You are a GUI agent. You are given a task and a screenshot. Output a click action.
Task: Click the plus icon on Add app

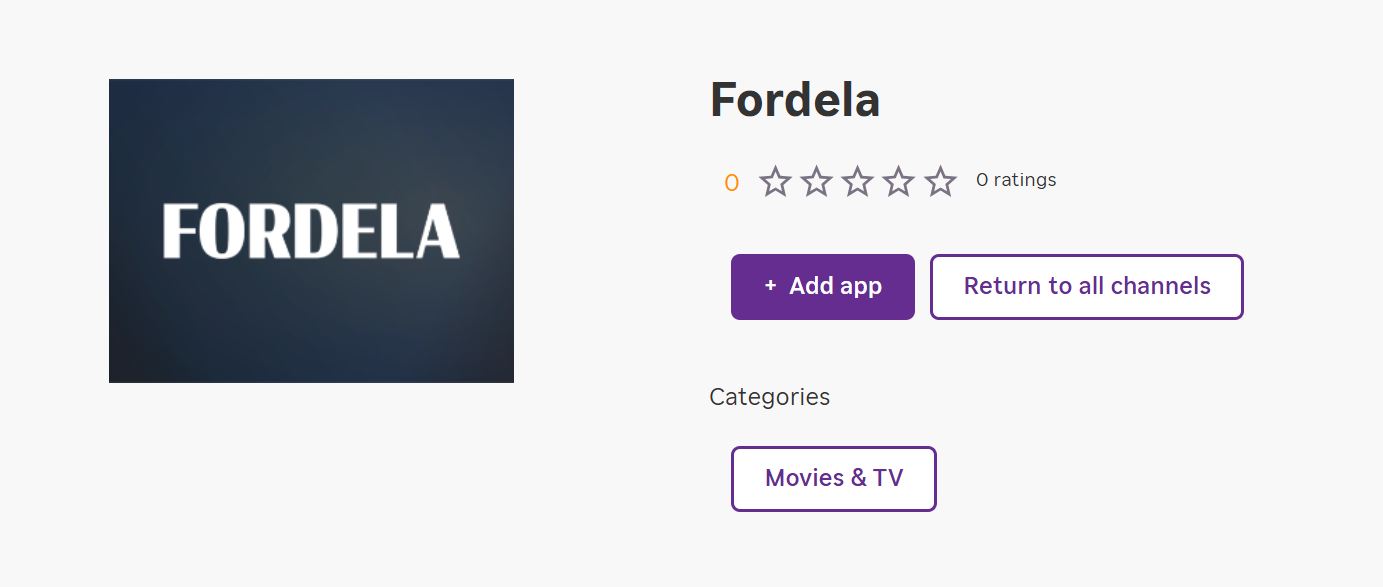click(770, 286)
